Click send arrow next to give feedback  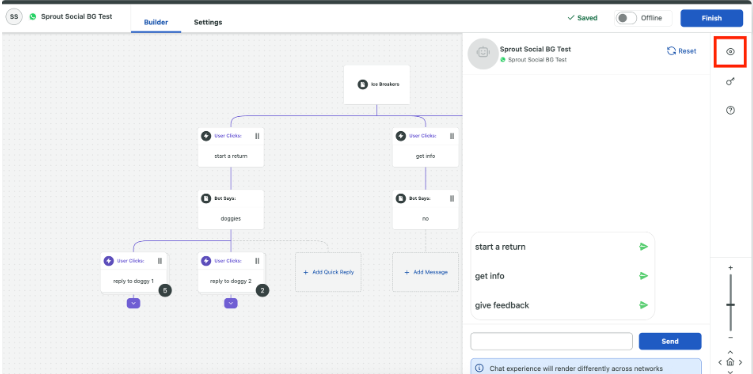click(x=644, y=305)
